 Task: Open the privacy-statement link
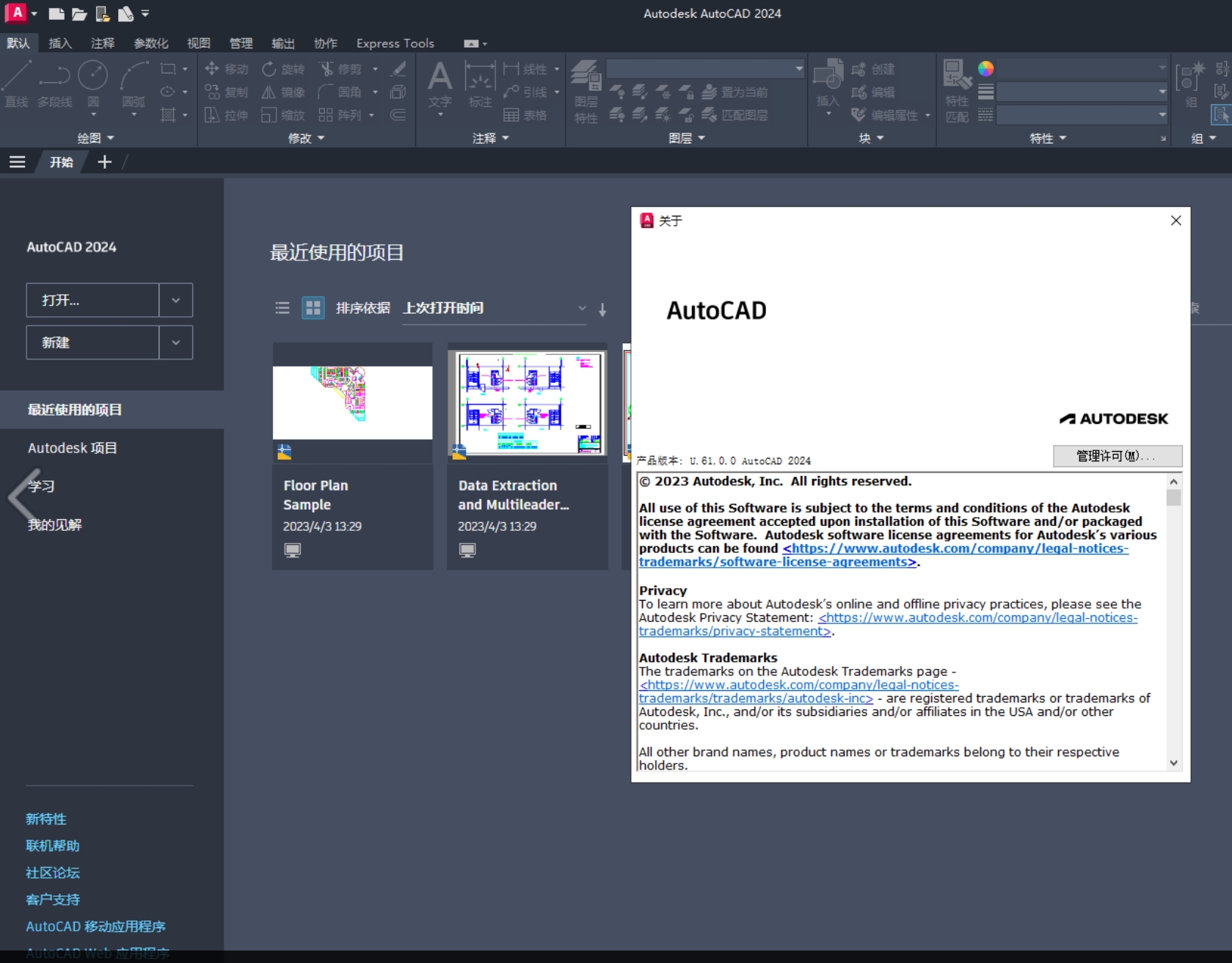(888, 624)
